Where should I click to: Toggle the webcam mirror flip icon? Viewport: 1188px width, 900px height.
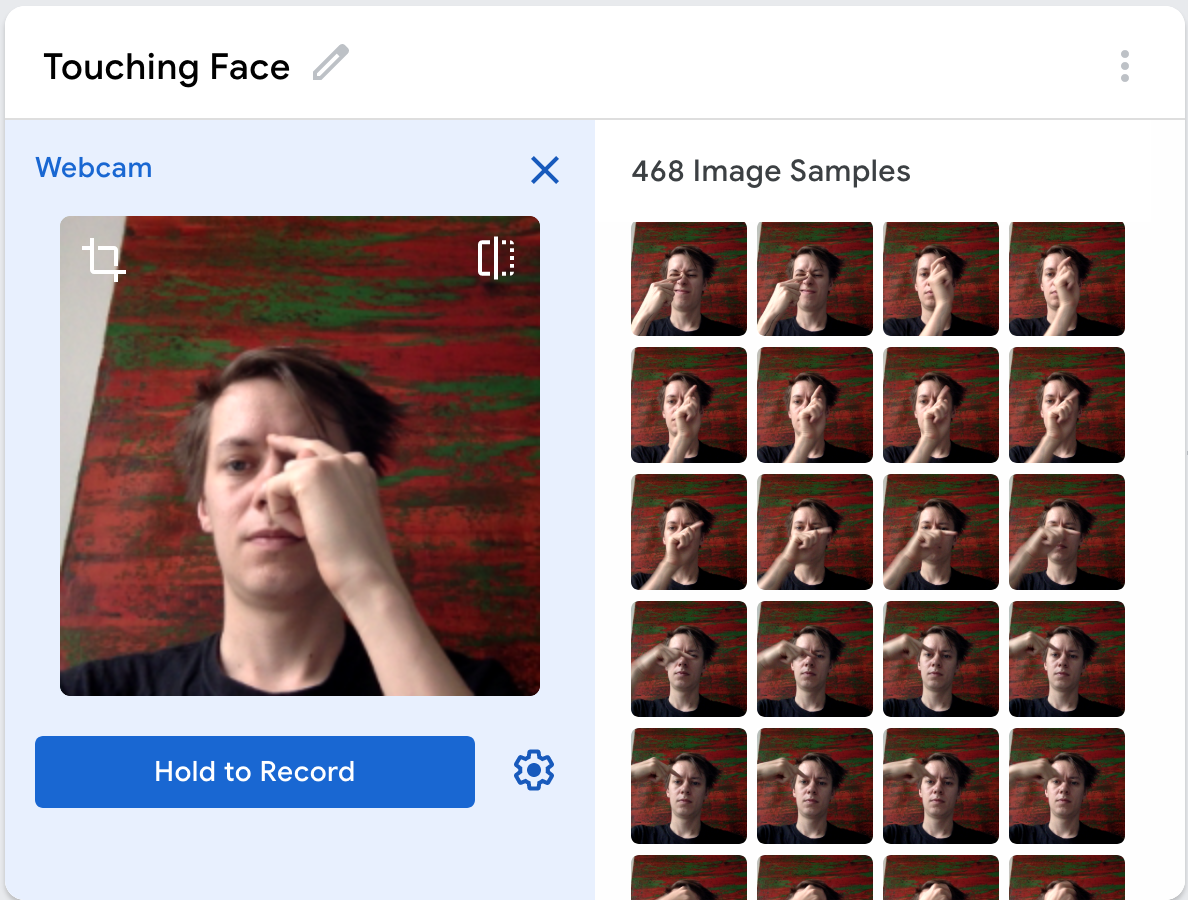click(x=496, y=258)
